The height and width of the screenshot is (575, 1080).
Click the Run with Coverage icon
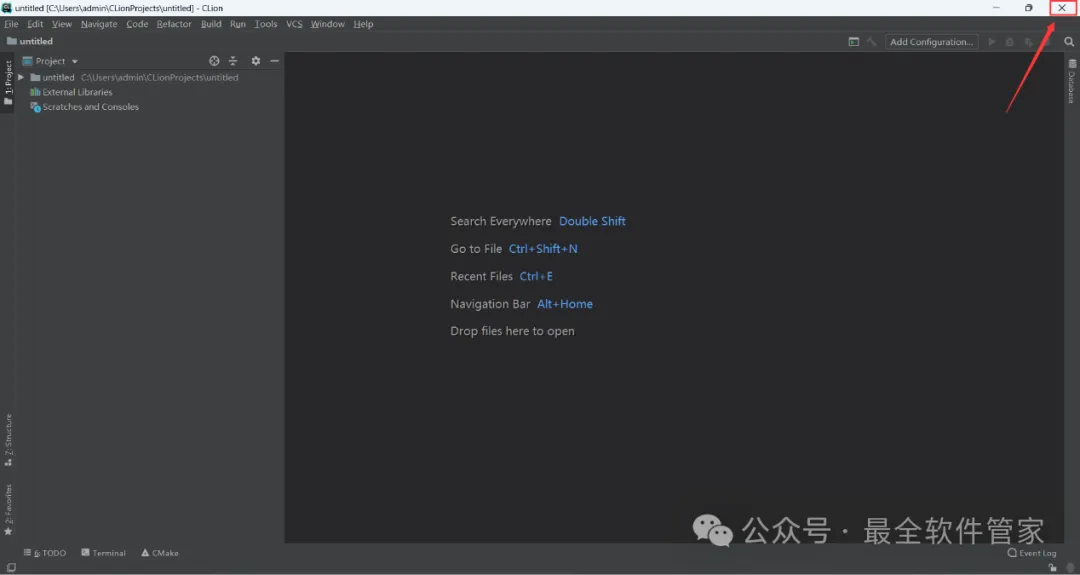click(1028, 42)
